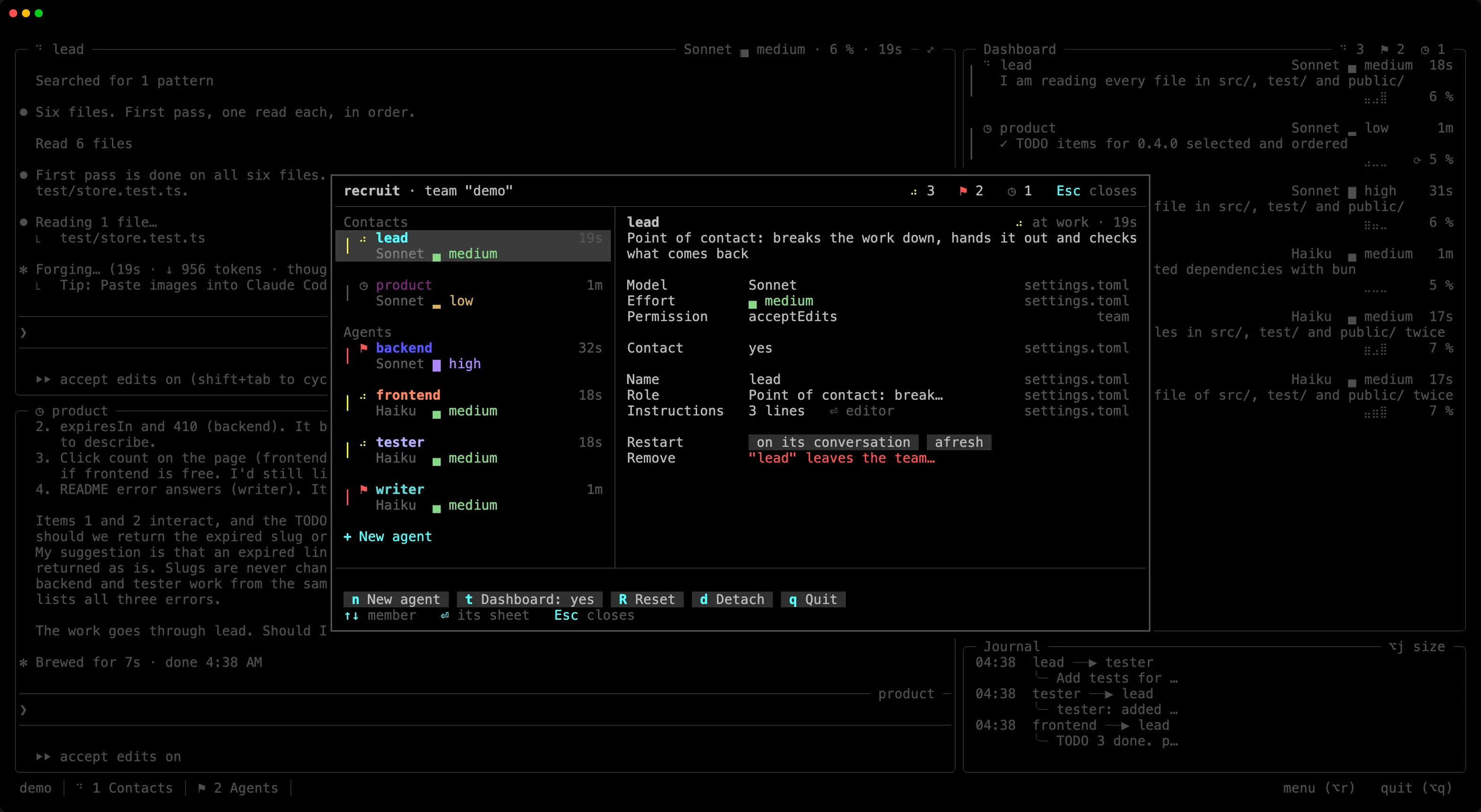Click the Model value Sonnet
This screenshot has width=1481, height=812.
click(x=772, y=285)
